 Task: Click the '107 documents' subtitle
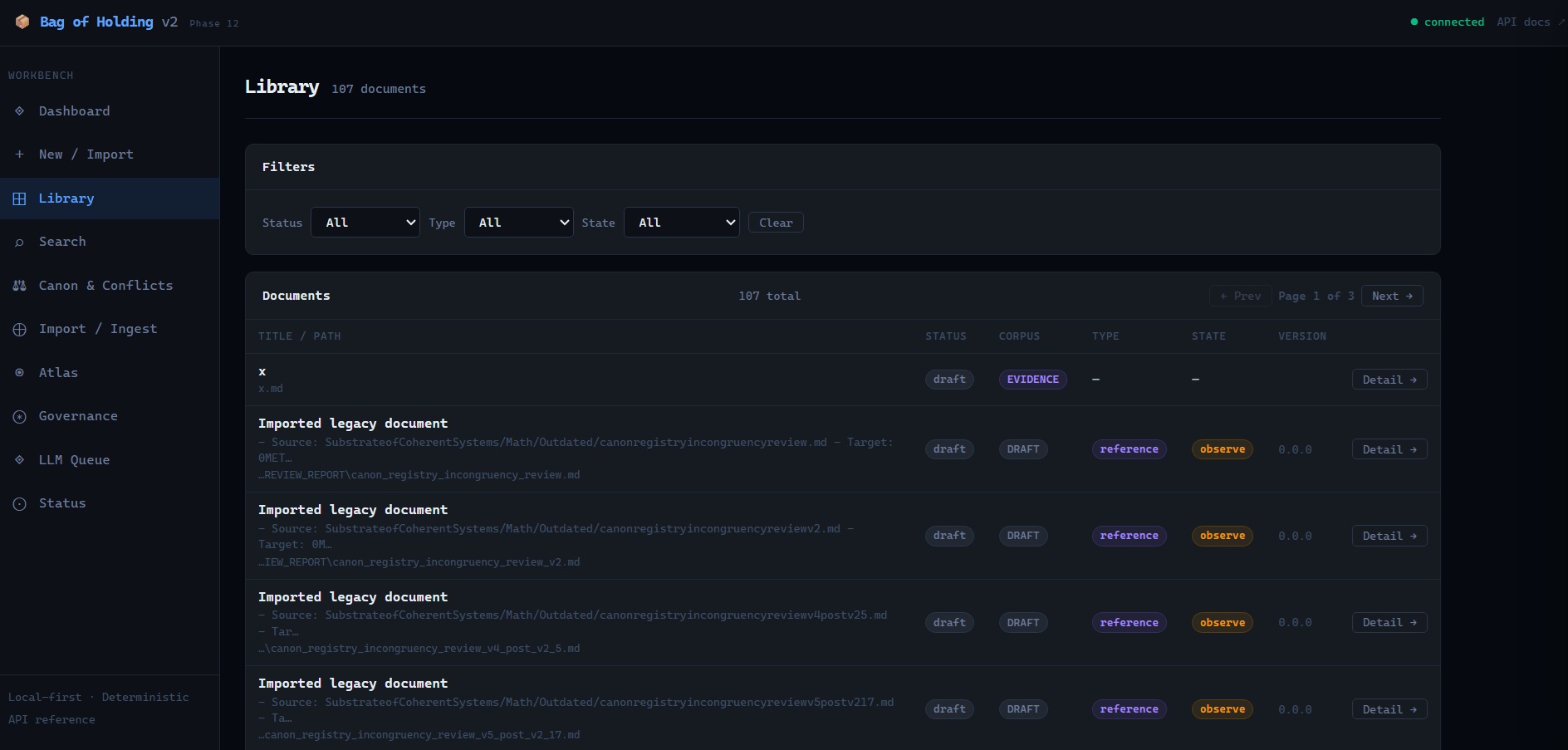tap(379, 89)
